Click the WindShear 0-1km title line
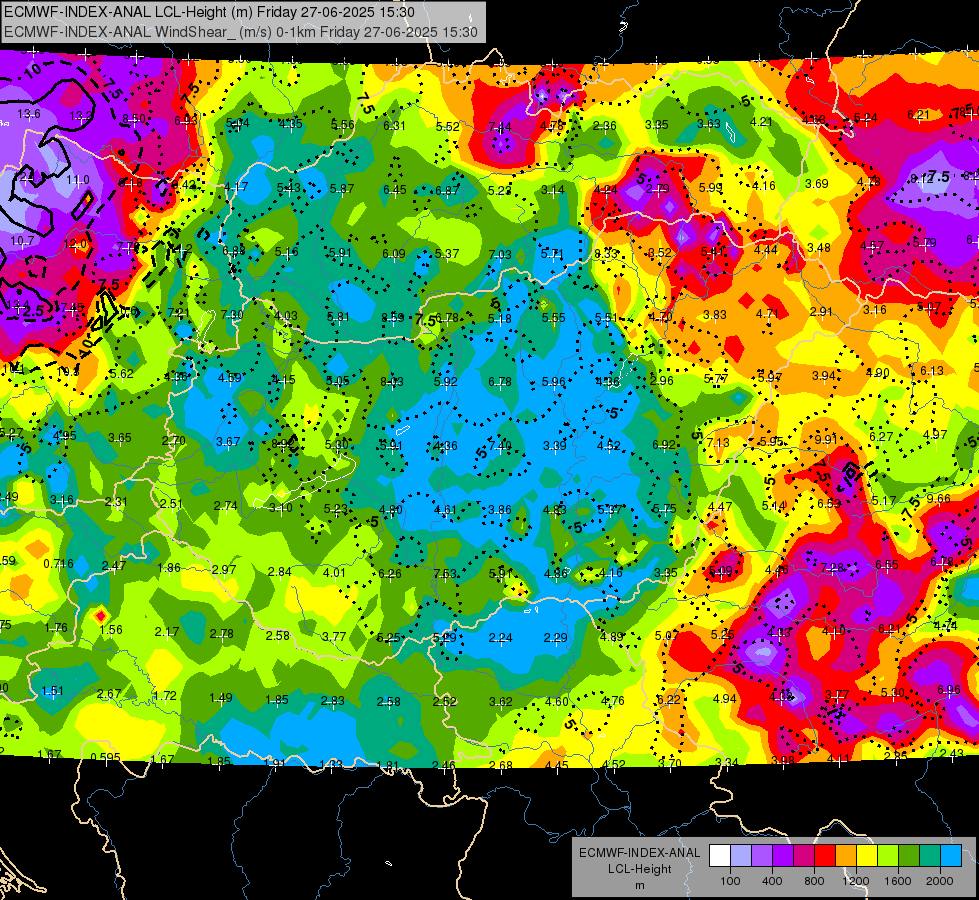This screenshot has height=900, width=979. pos(241,32)
